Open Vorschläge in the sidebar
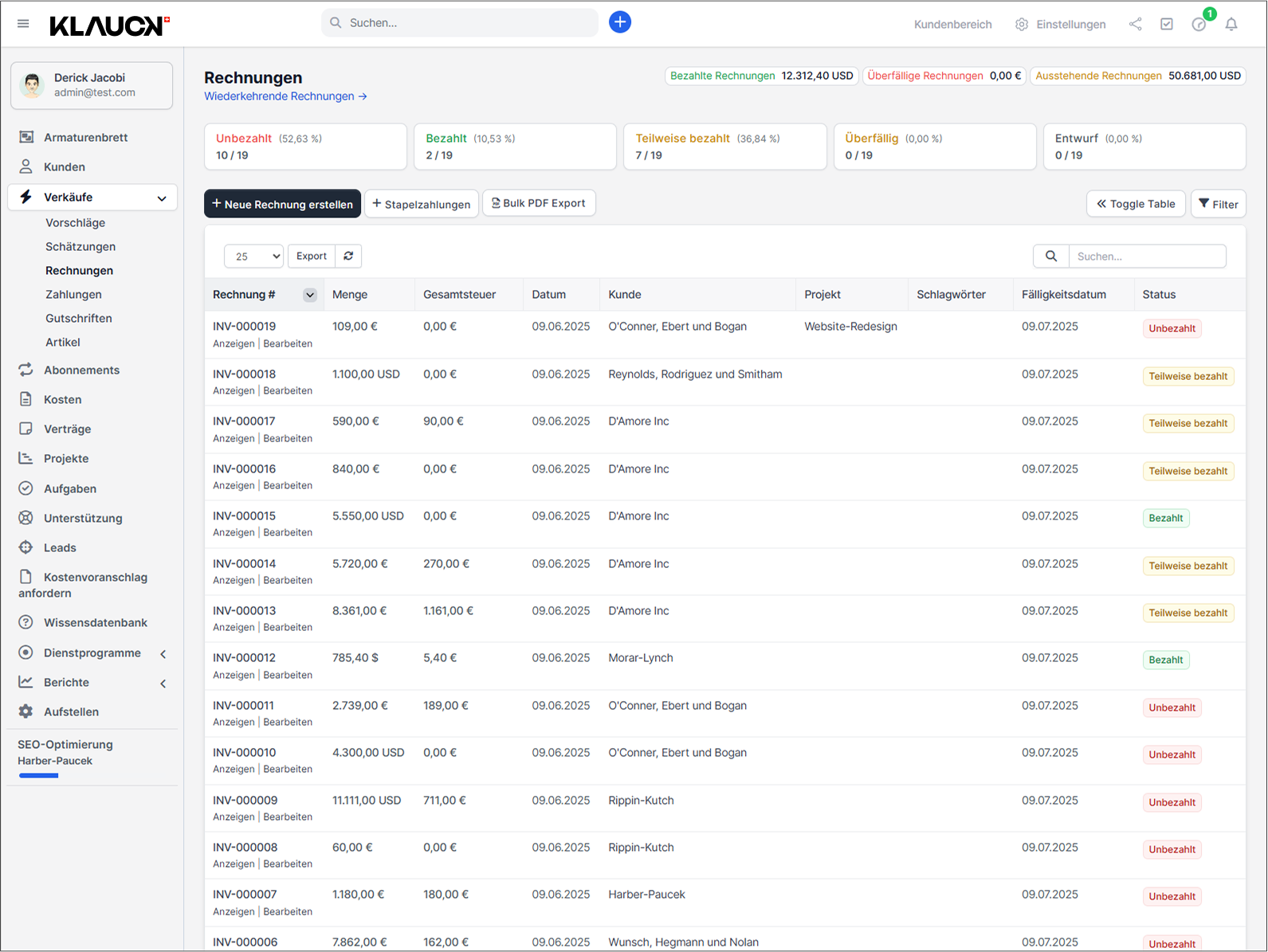Viewport: 1268px width, 952px height. [x=75, y=223]
